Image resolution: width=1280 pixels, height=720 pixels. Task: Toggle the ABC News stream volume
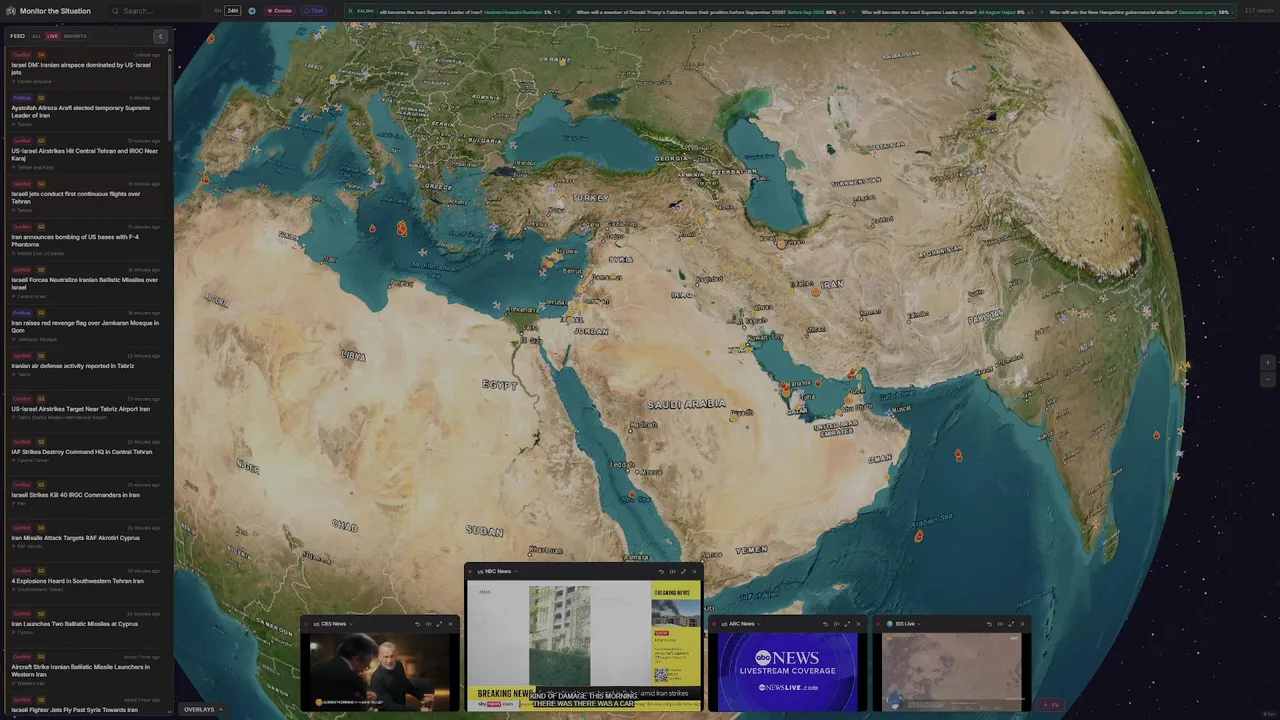pyautogui.click(x=836, y=624)
